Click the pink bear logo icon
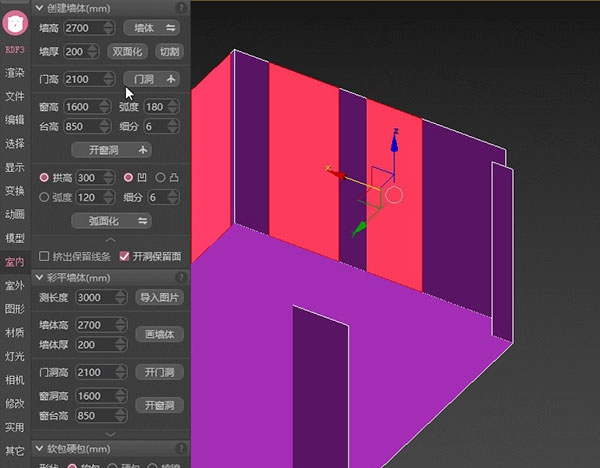Viewport: 600px width, 468px height. [14, 21]
